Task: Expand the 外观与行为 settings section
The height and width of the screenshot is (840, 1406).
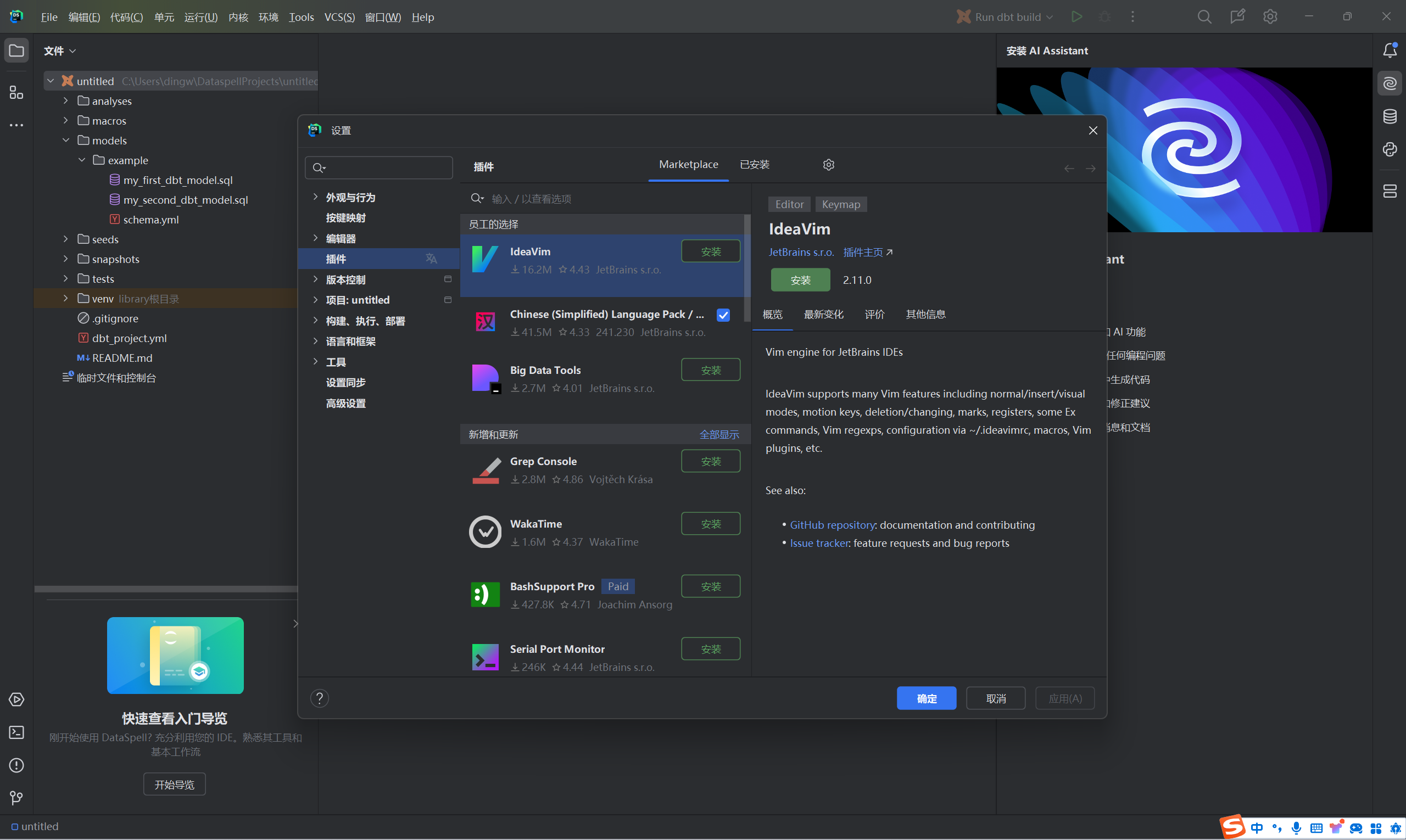Action: pos(315,197)
